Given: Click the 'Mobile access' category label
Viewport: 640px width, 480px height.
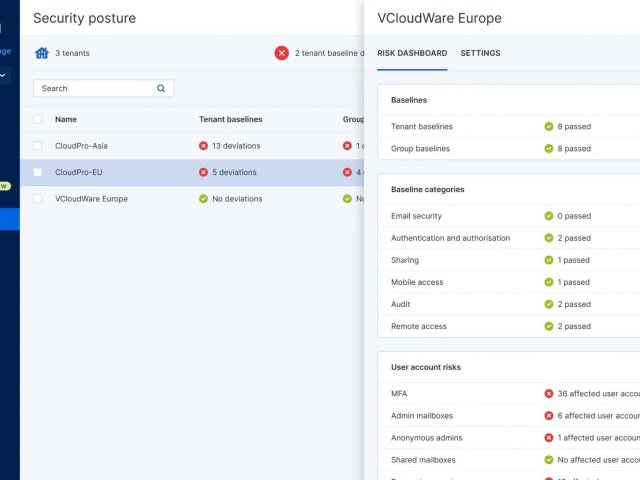Looking at the screenshot, I should (x=417, y=282).
